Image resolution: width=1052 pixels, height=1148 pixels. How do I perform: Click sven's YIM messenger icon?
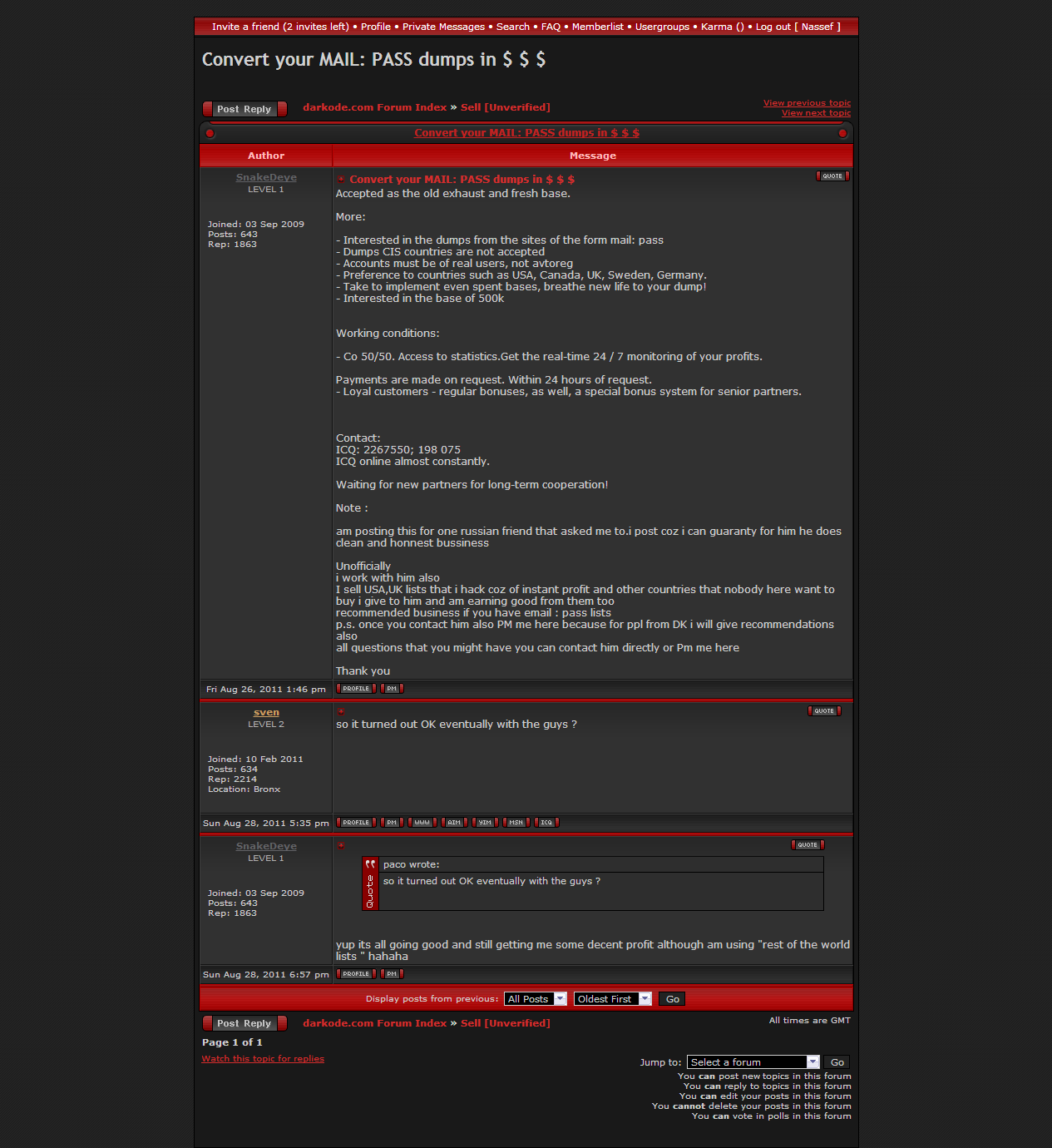[x=485, y=823]
